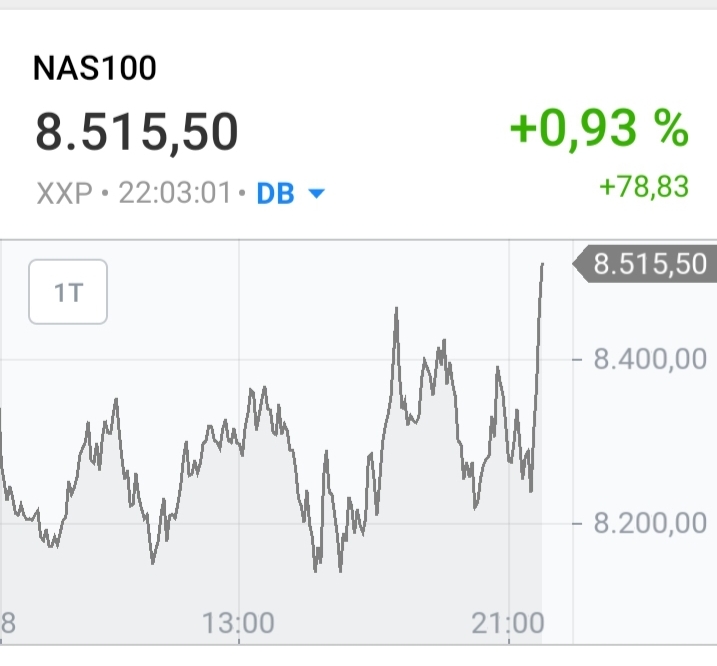The image size is (717, 666).
Task: Click the 8 label at the time axis start
Action: [x=8, y=624]
